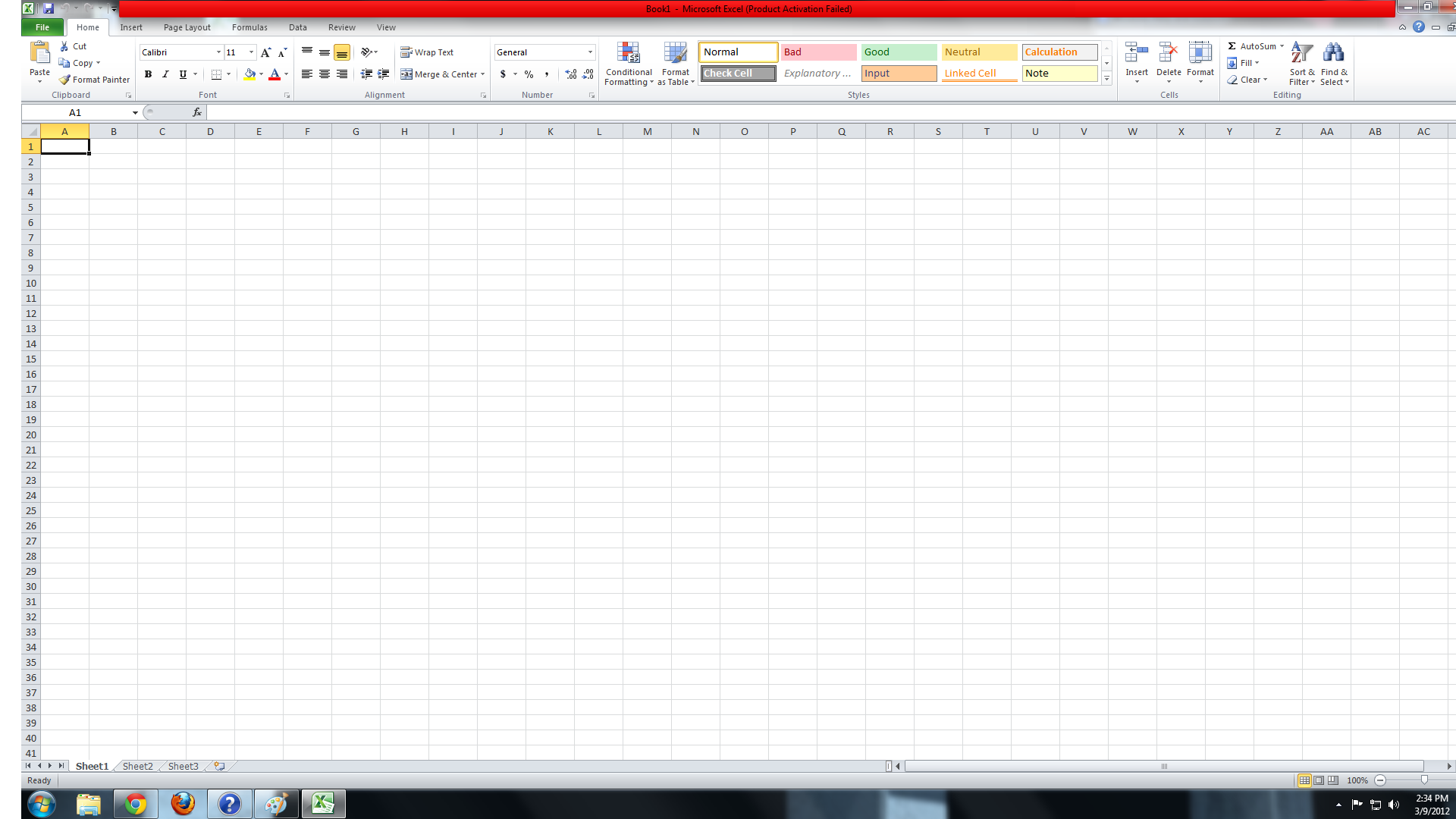Toggle Wrap Text for the cell
This screenshot has height=819, width=1456.
point(427,52)
